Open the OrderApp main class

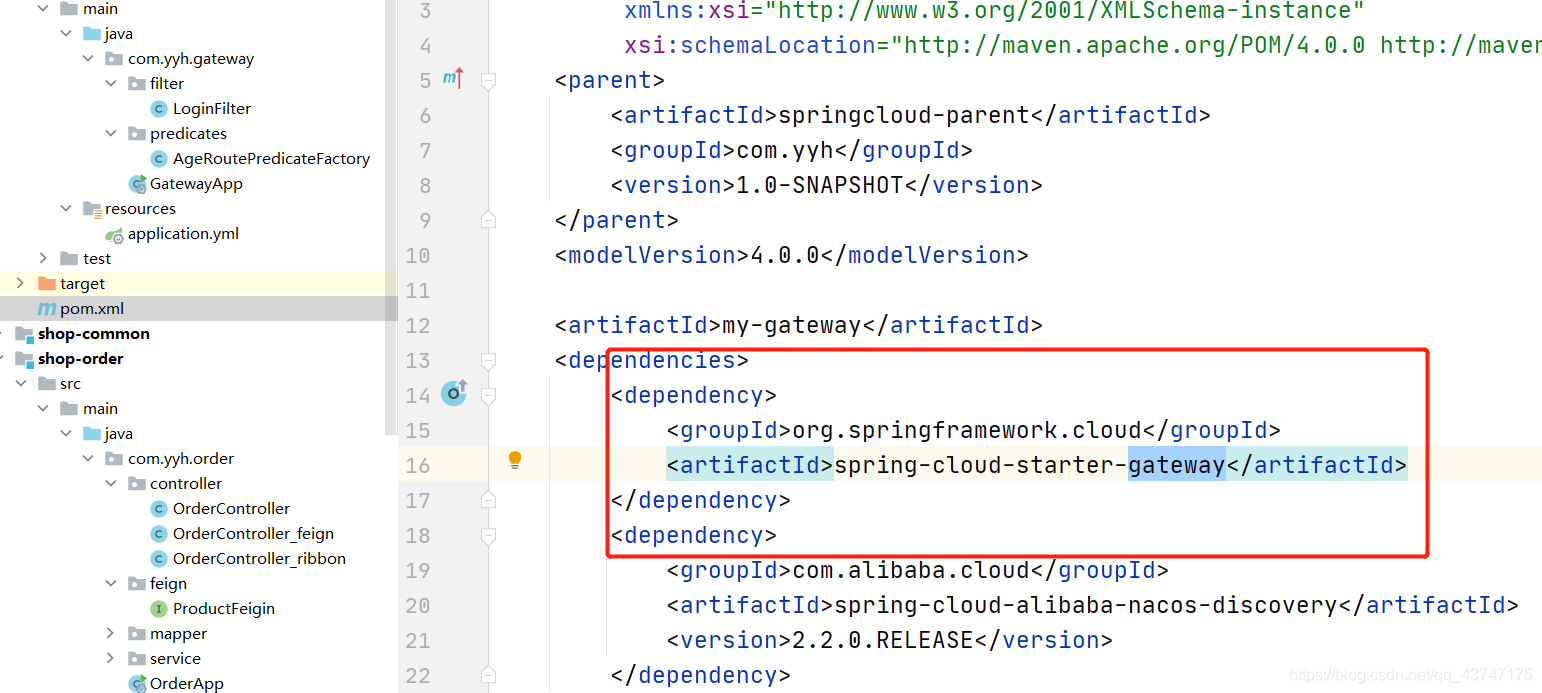186,684
